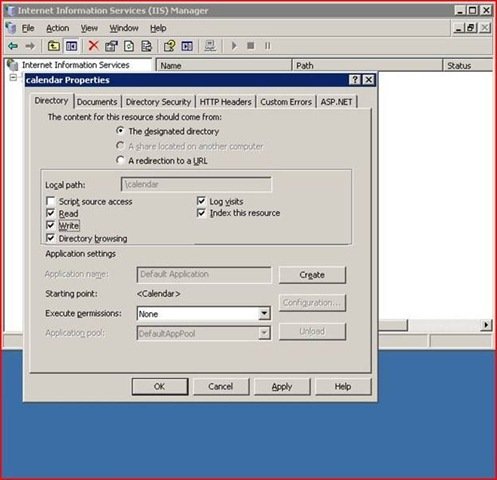Click the IIS Manager menu bar icon
This screenshot has width=497, height=480.
pos(11,28)
